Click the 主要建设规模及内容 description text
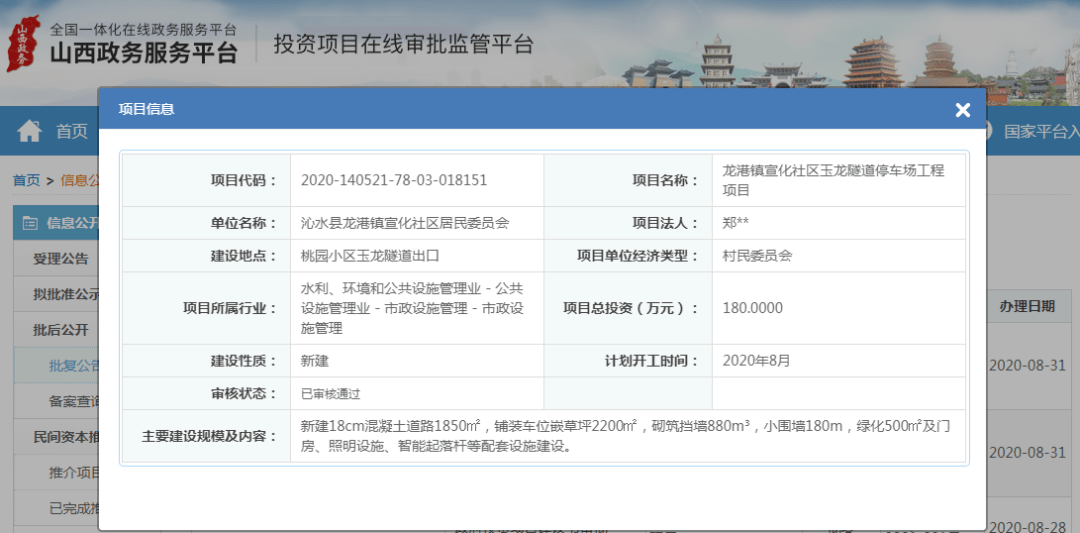1080x533 pixels. [x=625, y=436]
